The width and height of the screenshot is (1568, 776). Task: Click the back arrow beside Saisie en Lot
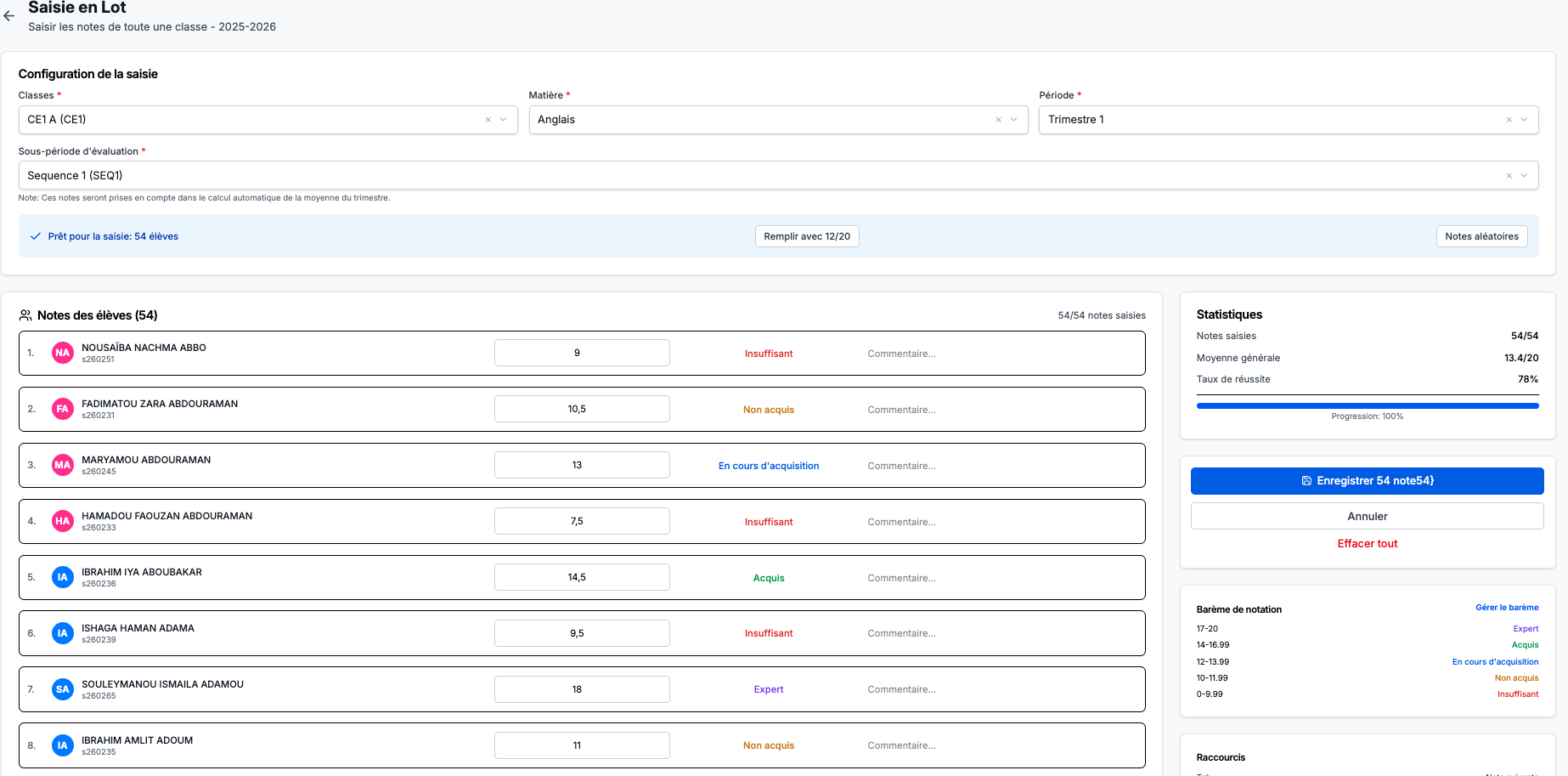point(9,16)
